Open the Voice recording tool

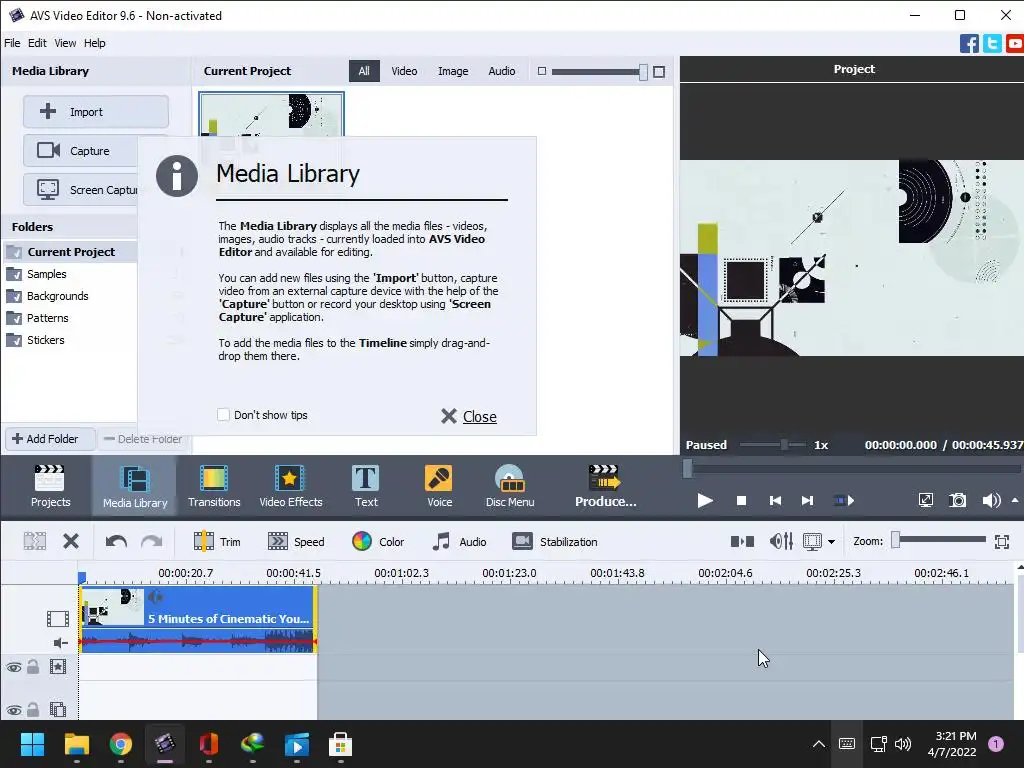(439, 486)
